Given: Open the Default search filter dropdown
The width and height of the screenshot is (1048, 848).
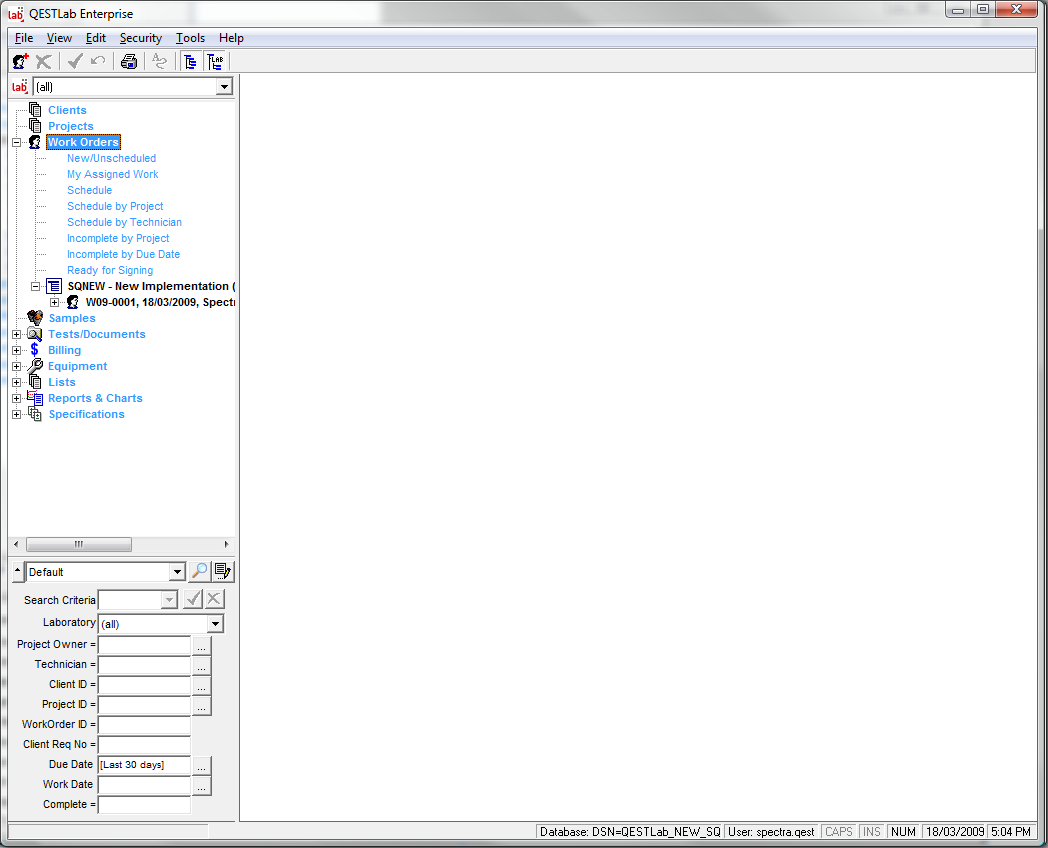Looking at the screenshot, I should coord(177,572).
